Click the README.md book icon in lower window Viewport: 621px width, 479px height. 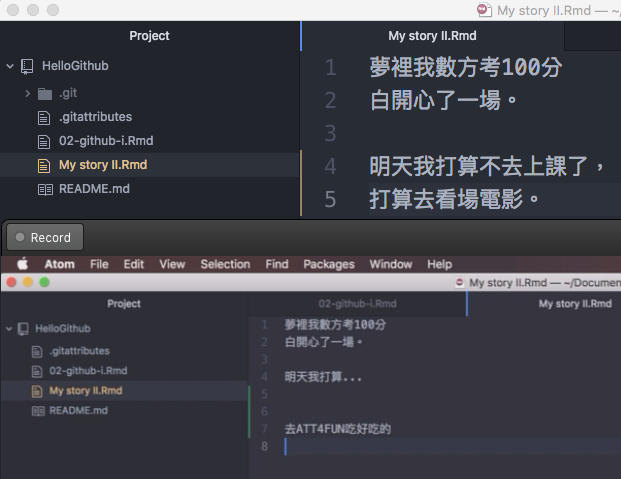click(38, 411)
